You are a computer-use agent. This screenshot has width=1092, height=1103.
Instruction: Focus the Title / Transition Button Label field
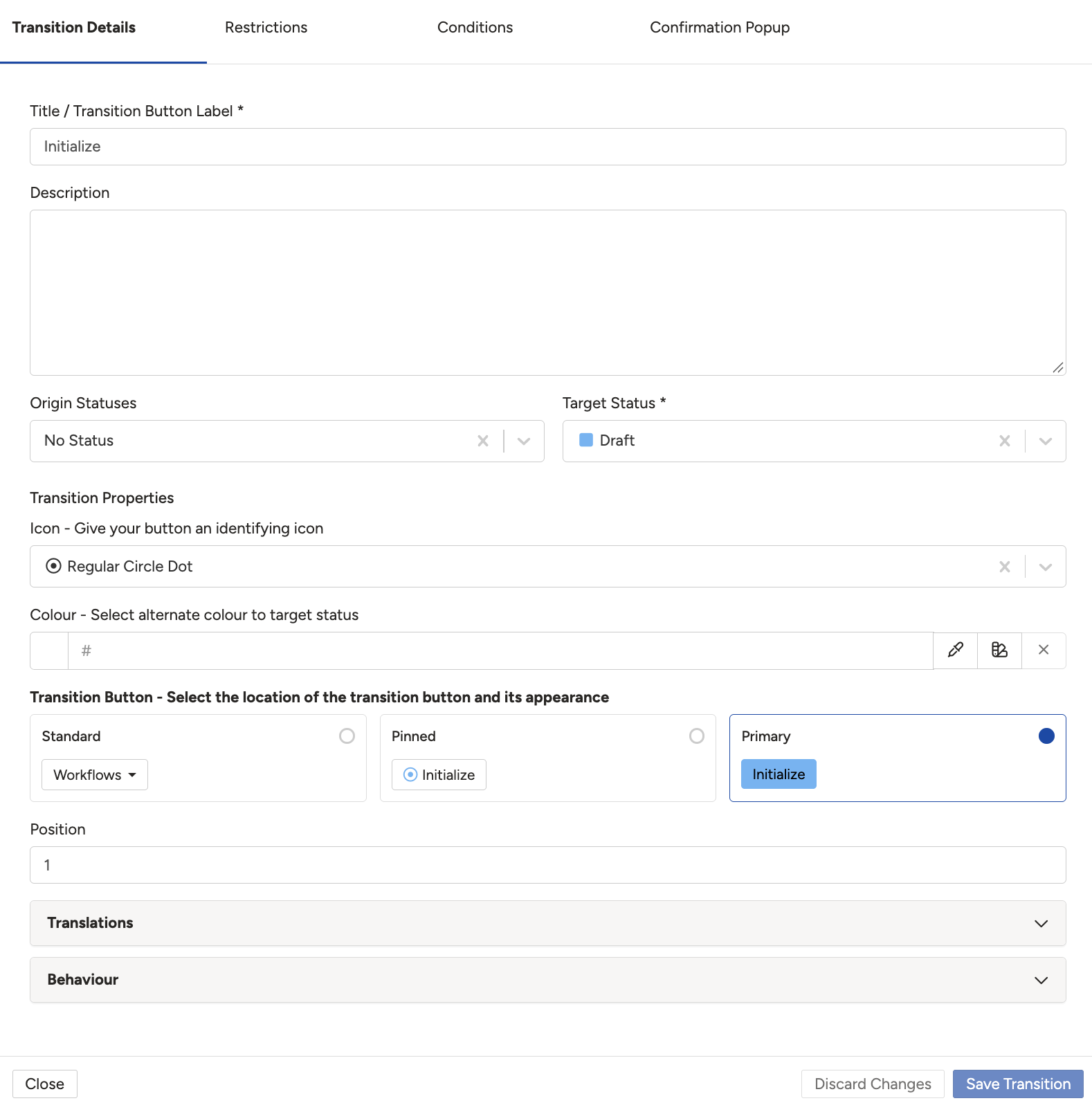[548, 147]
